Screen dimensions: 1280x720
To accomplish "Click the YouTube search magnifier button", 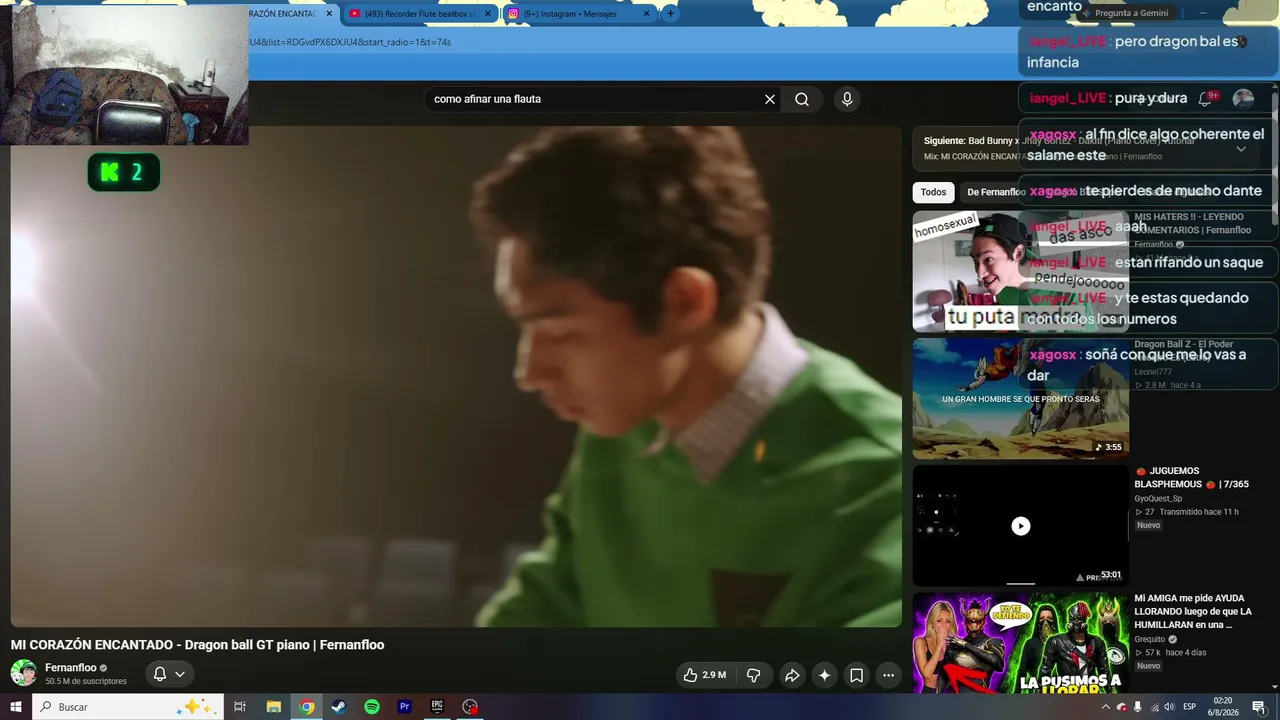I will point(802,99).
